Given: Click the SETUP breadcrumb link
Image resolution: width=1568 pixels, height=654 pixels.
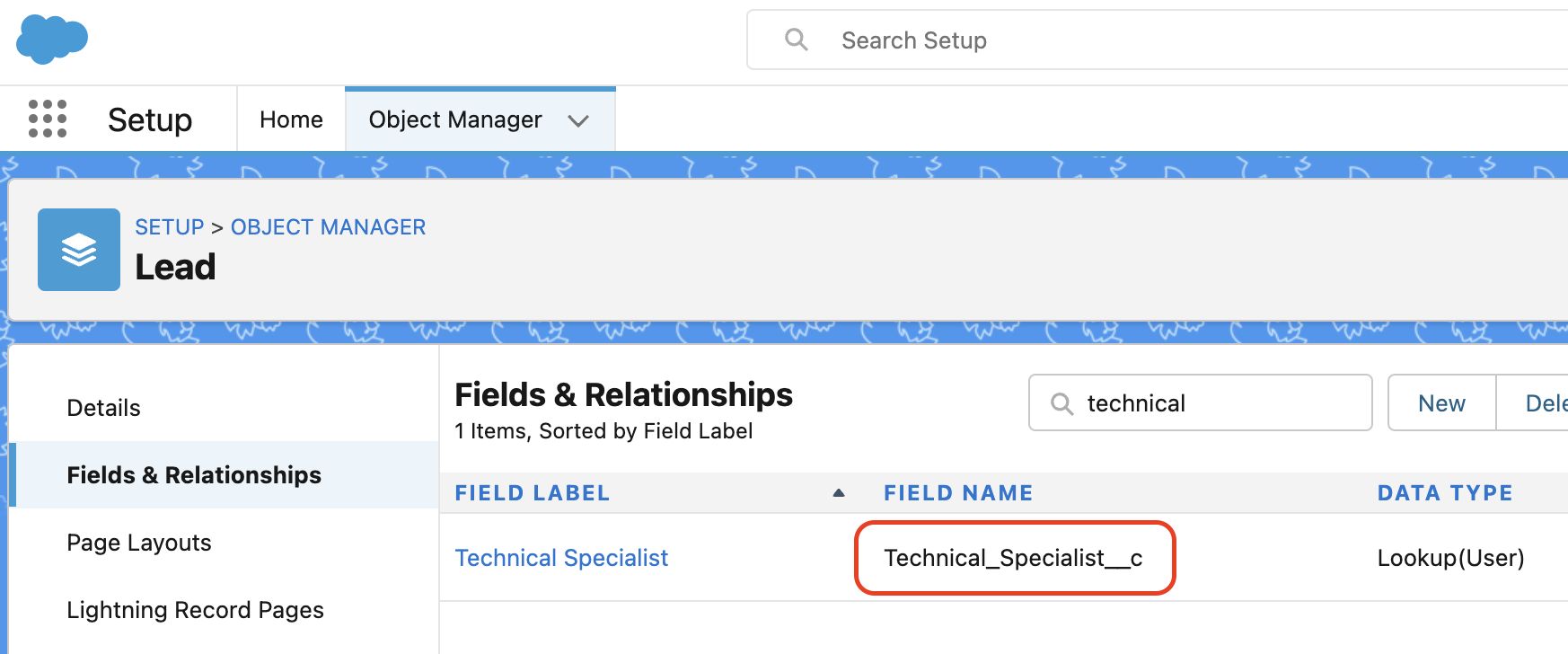Looking at the screenshot, I should point(170,227).
